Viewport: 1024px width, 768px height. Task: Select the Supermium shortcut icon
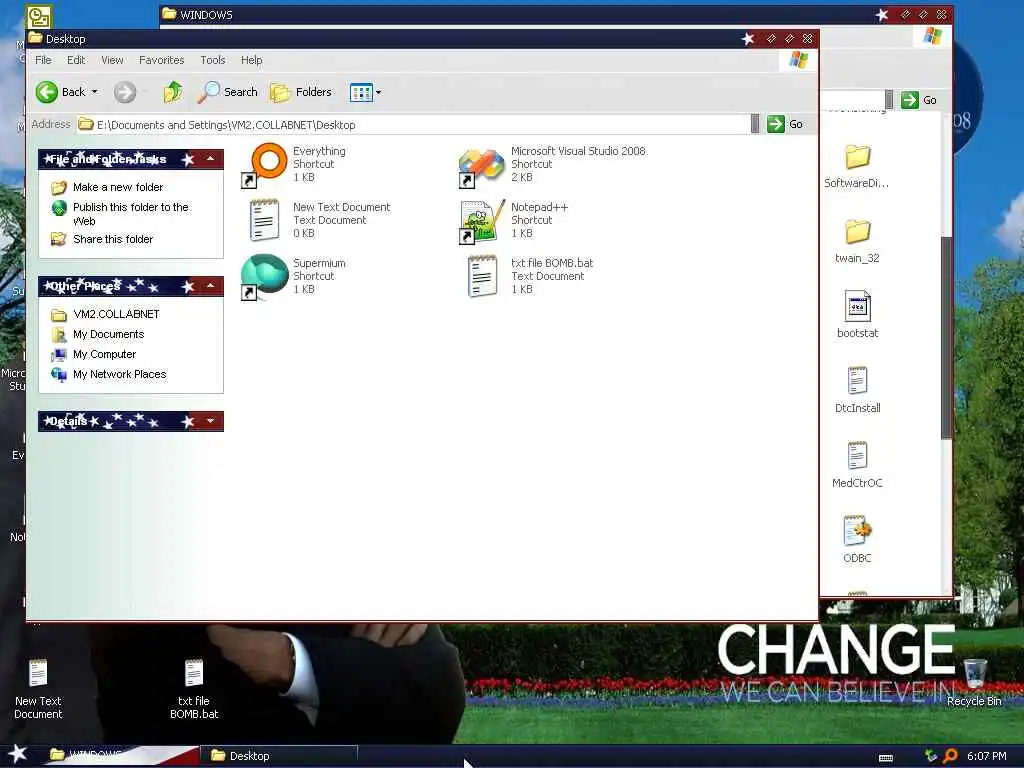[x=264, y=276]
